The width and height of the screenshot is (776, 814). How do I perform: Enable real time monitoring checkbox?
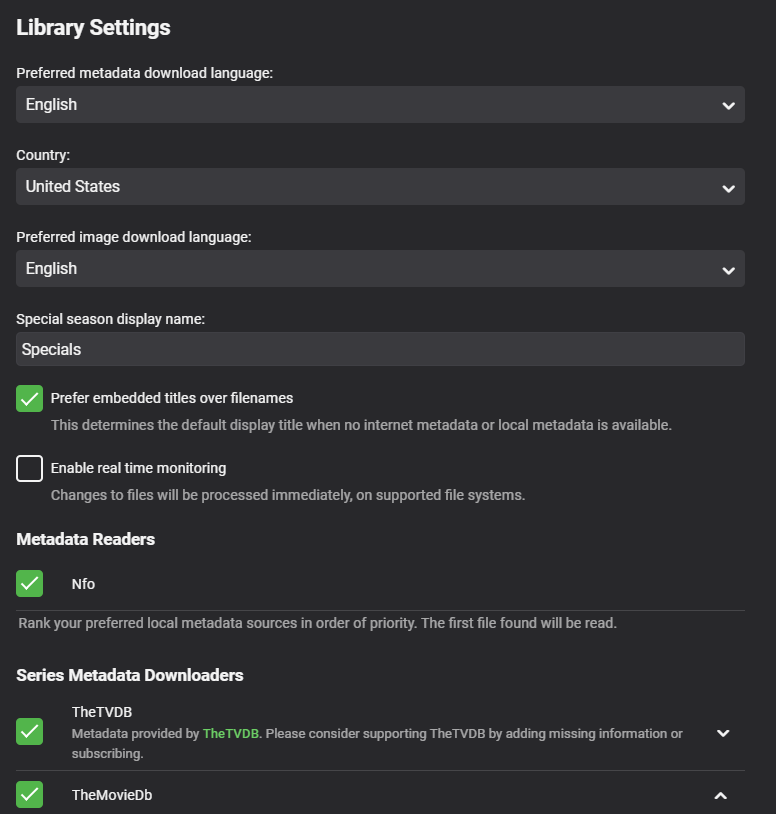click(x=30, y=468)
